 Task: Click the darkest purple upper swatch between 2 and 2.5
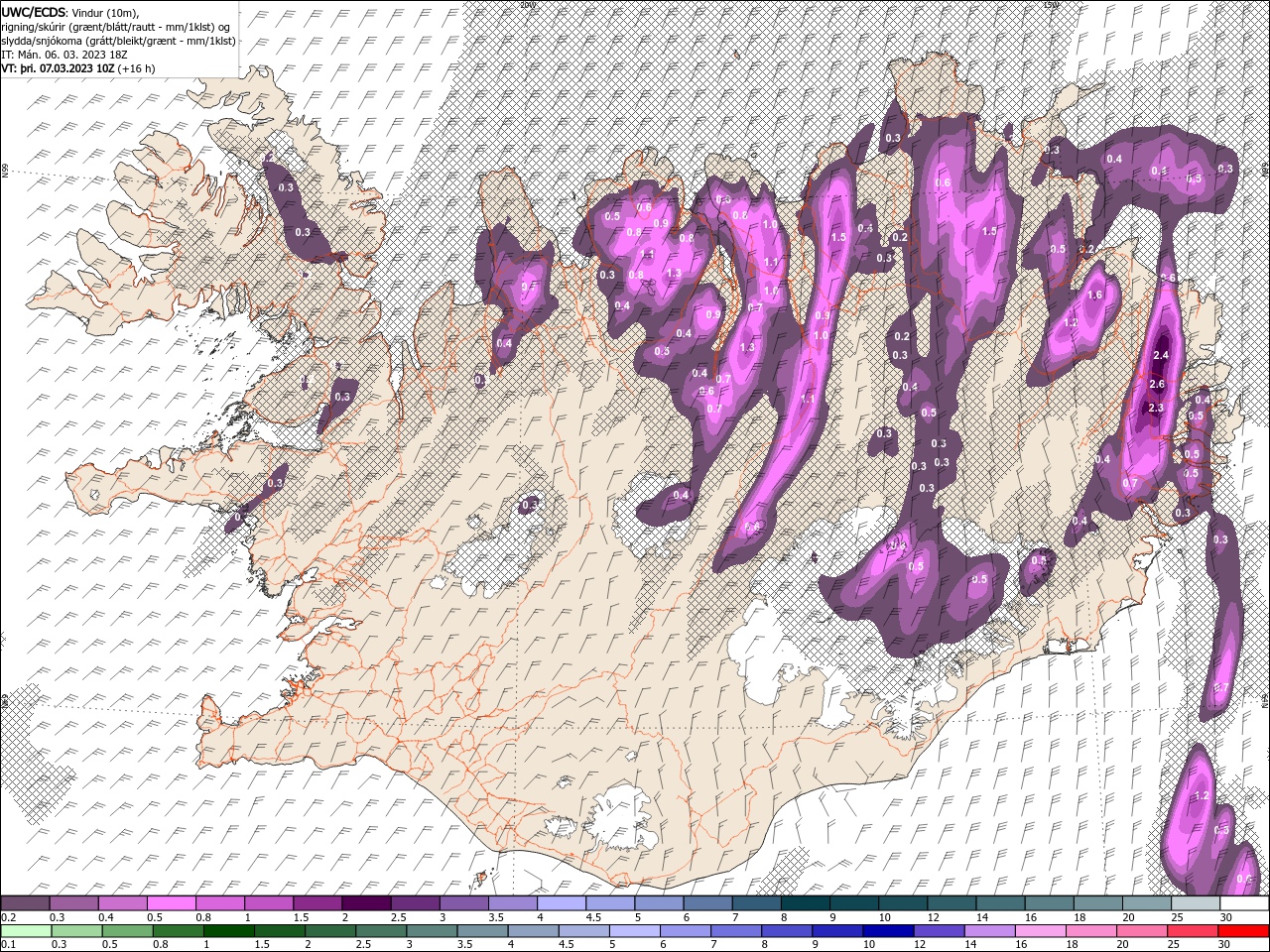[x=366, y=903]
